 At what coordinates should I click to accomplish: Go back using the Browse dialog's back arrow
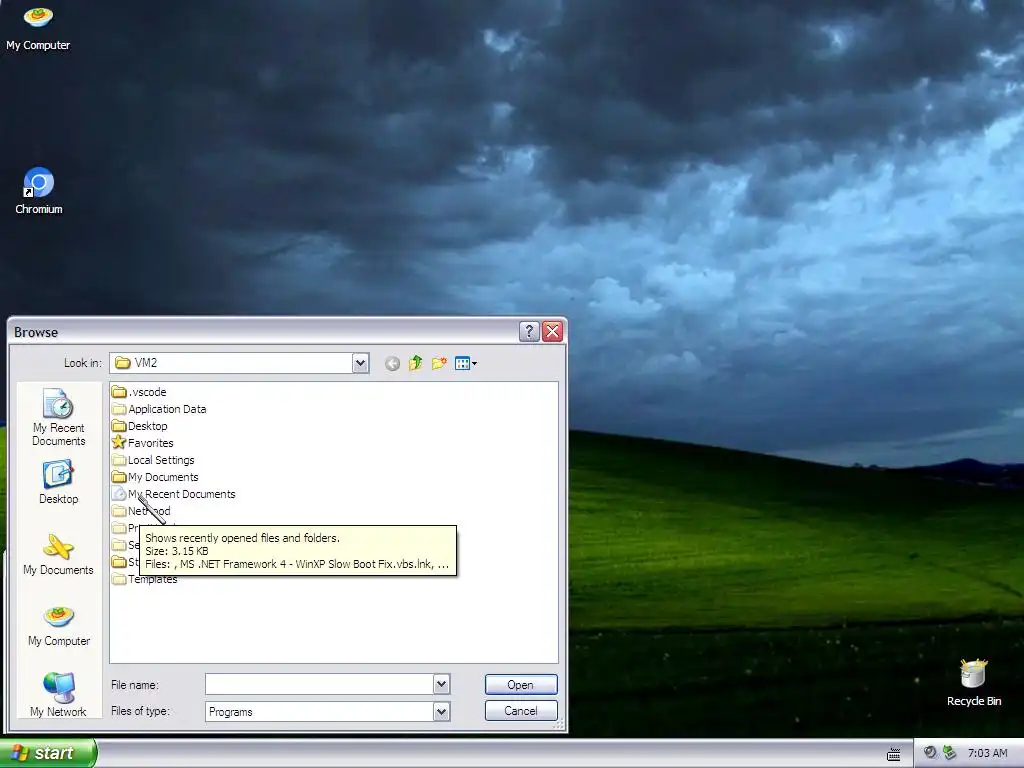(x=392, y=364)
